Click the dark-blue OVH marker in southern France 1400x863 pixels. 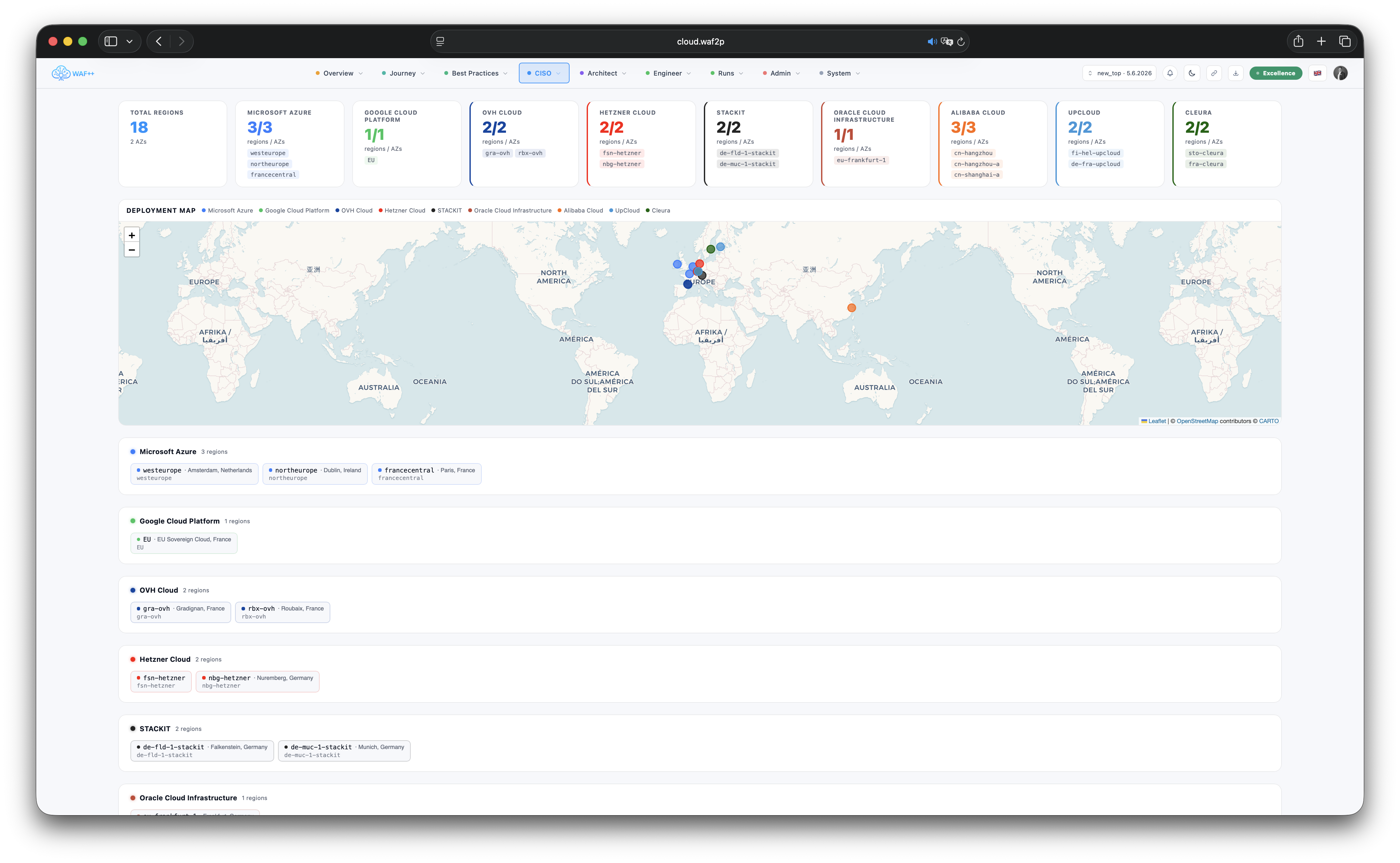click(x=687, y=284)
